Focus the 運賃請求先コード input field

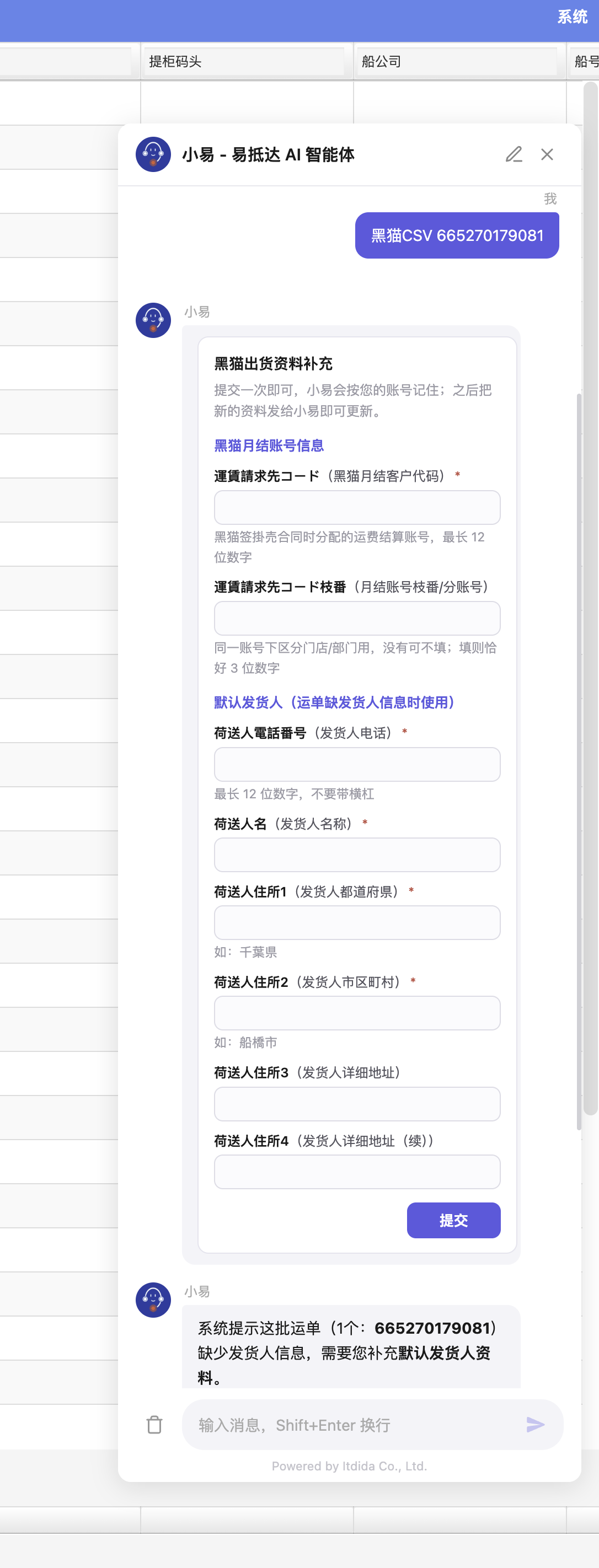coord(357,507)
